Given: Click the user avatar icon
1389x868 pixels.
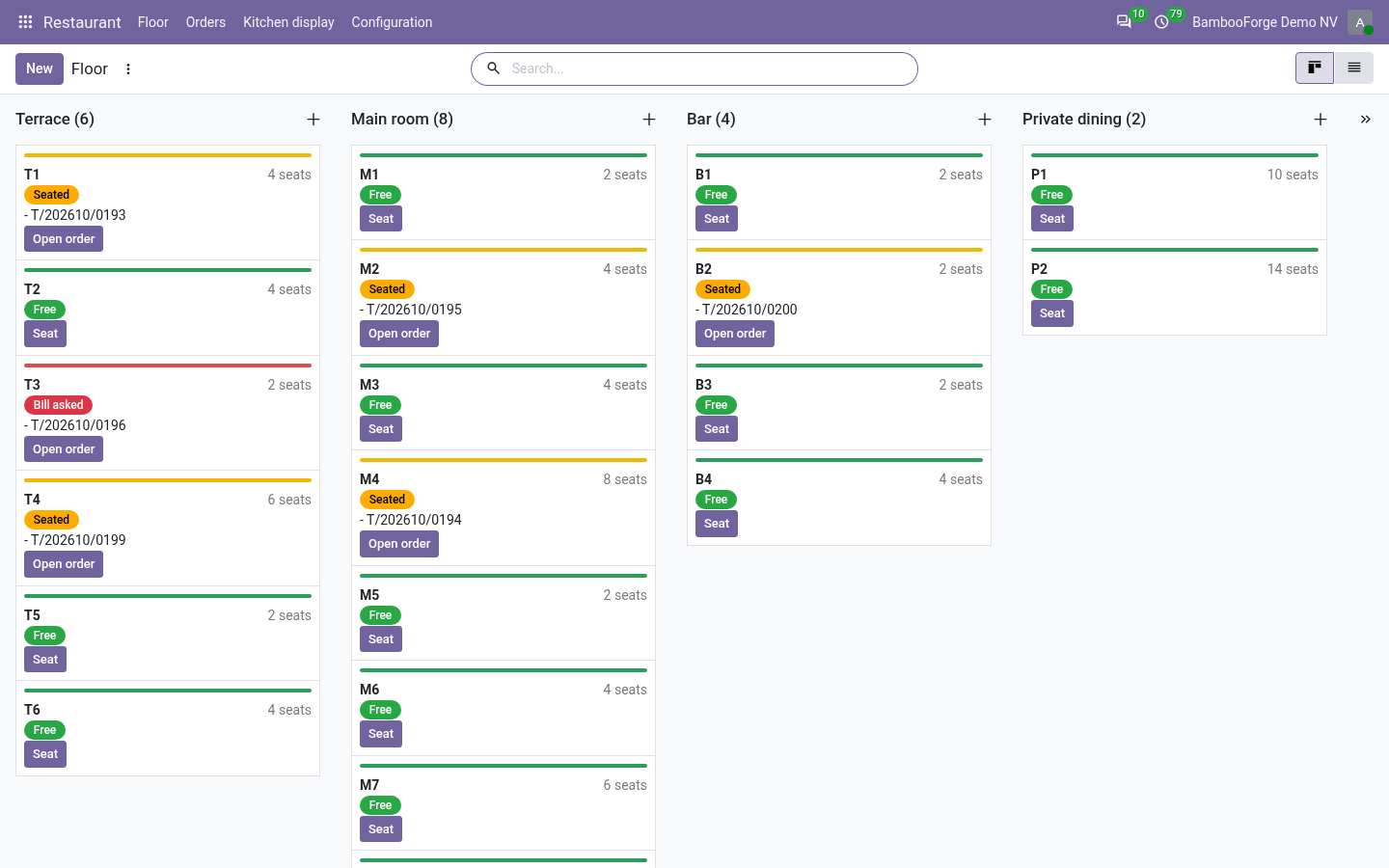Looking at the screenshot, I should [x=1360, y=22].
